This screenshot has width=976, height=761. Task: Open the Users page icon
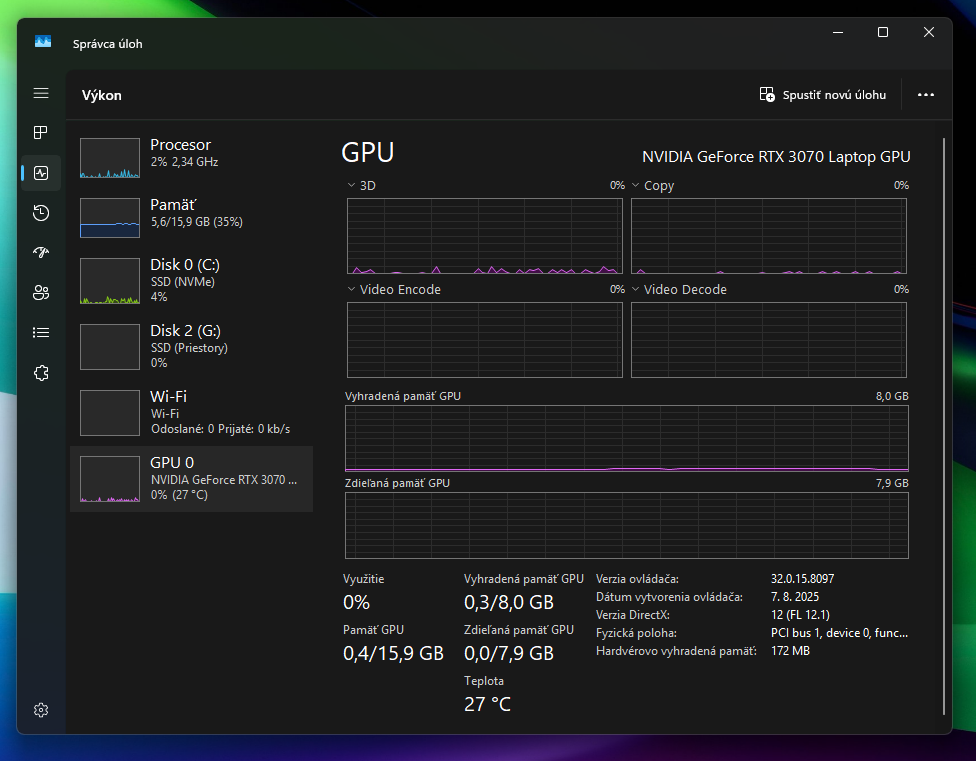click(x=41, y=293)
